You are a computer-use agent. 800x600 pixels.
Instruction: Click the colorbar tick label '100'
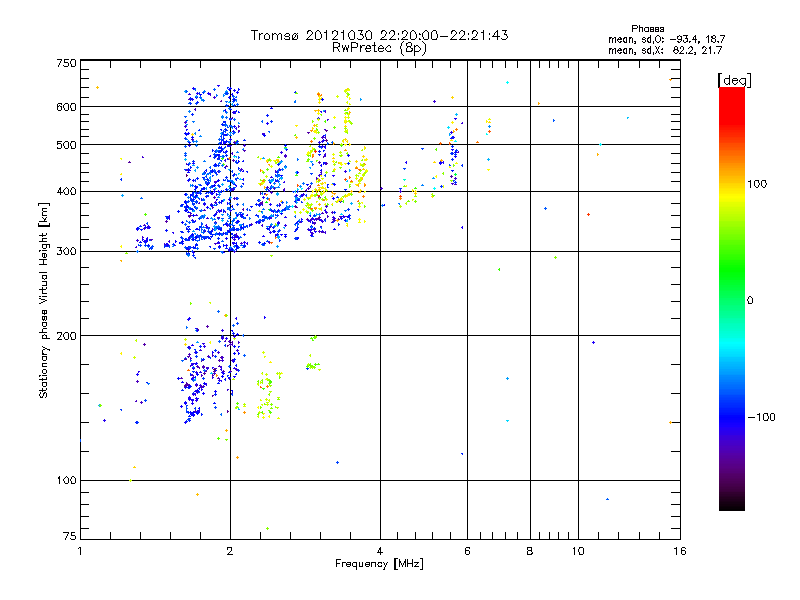[757, 184]
